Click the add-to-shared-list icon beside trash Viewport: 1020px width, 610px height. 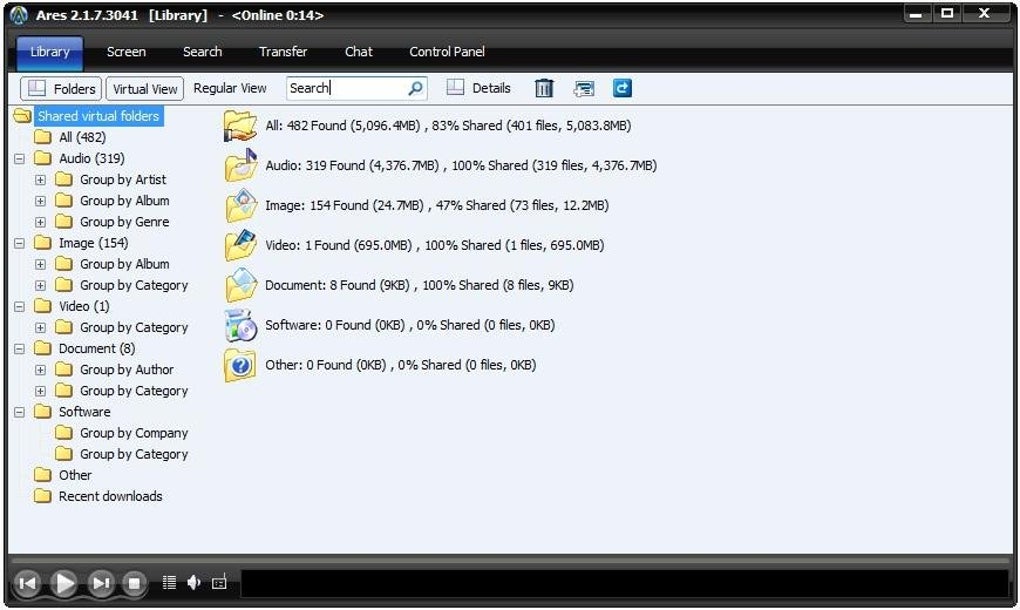[584, 88]
